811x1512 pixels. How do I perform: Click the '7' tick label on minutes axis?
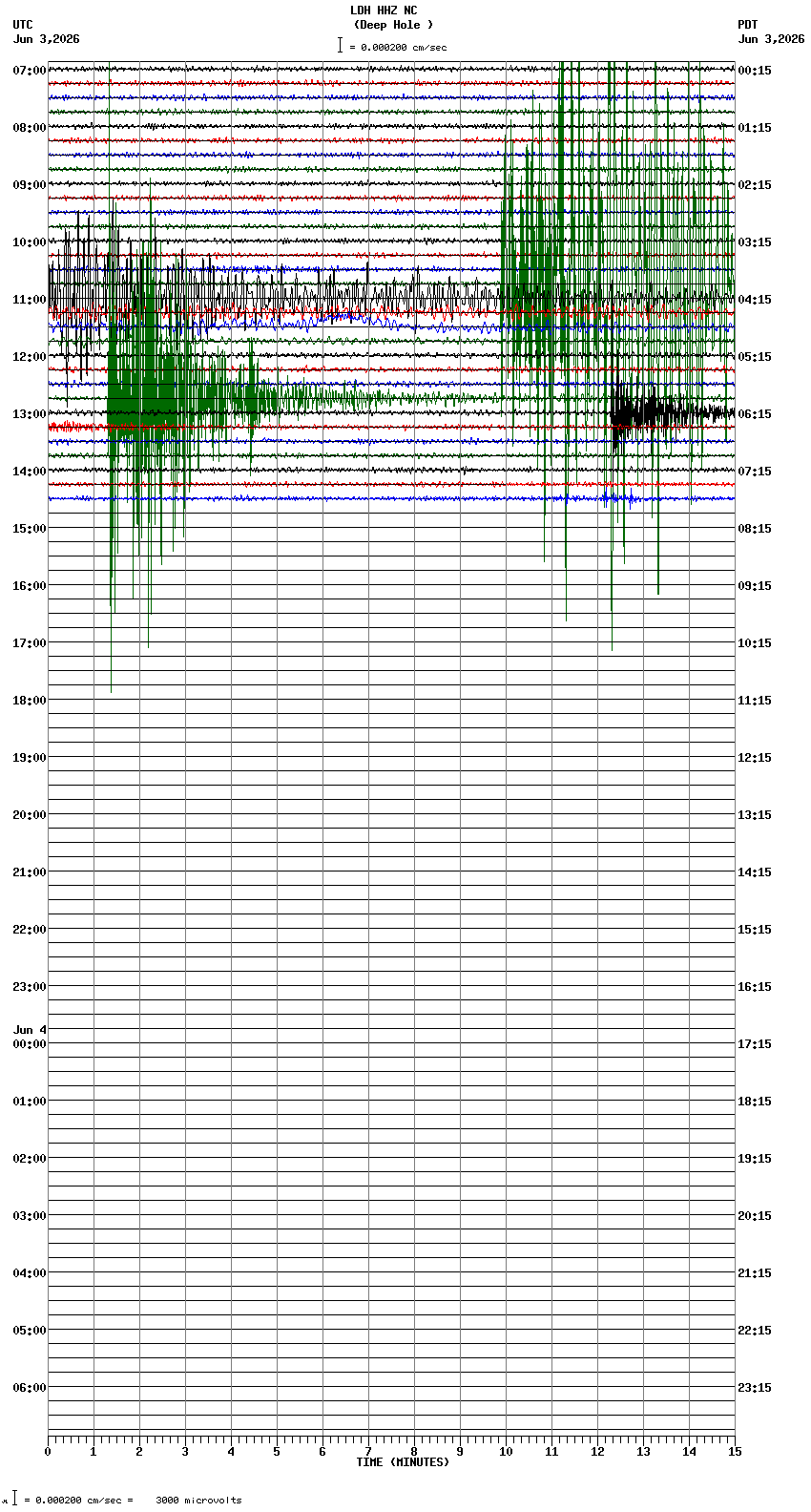click(368, 1451)
